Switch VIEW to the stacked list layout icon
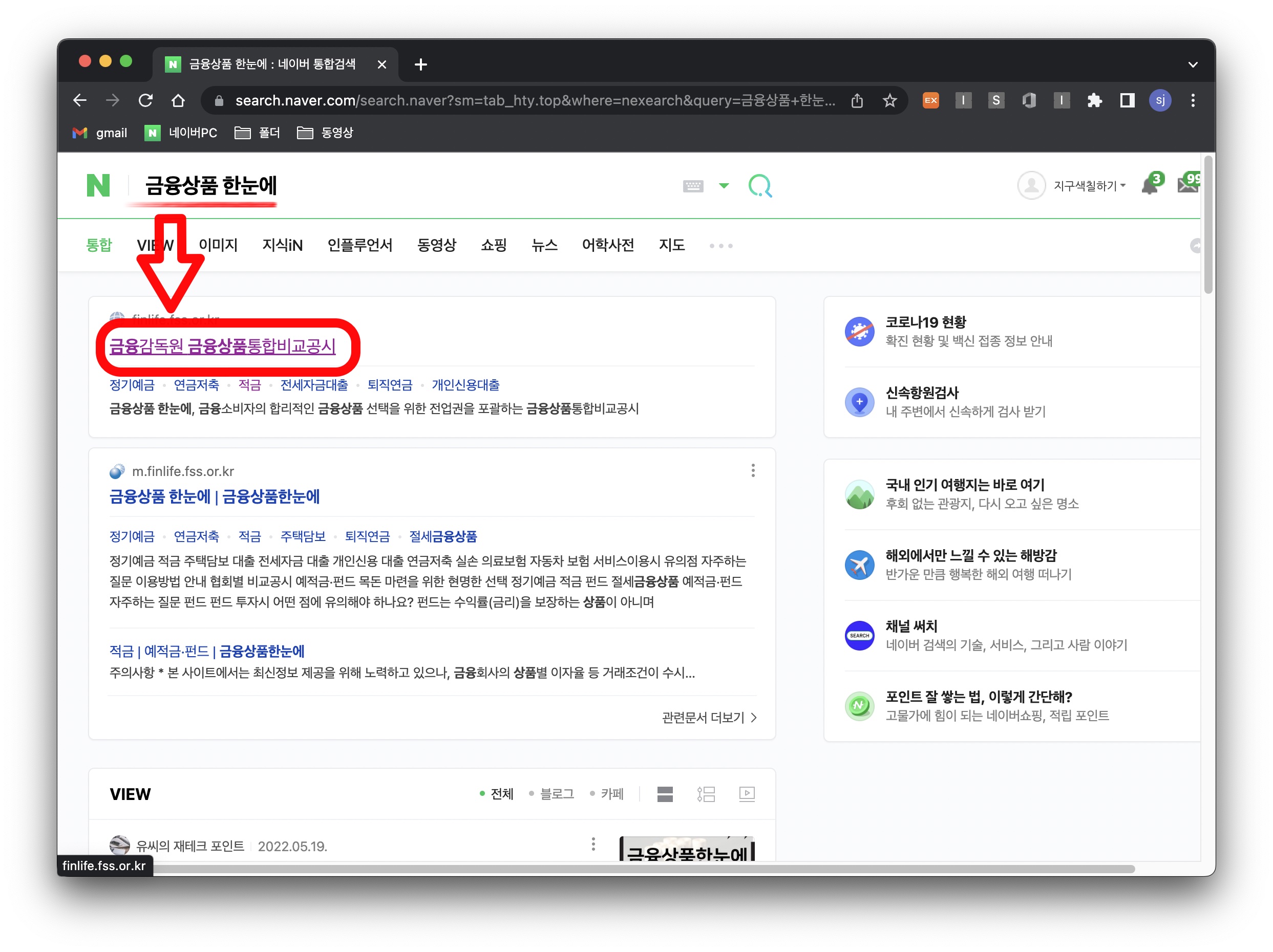 coord(665,794)
